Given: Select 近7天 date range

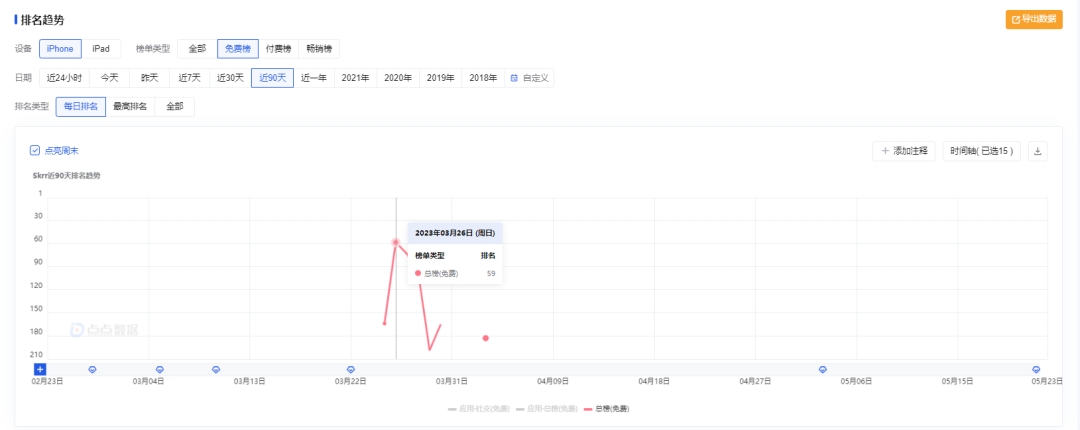Looking at the screenshot, I should [189, 78].
